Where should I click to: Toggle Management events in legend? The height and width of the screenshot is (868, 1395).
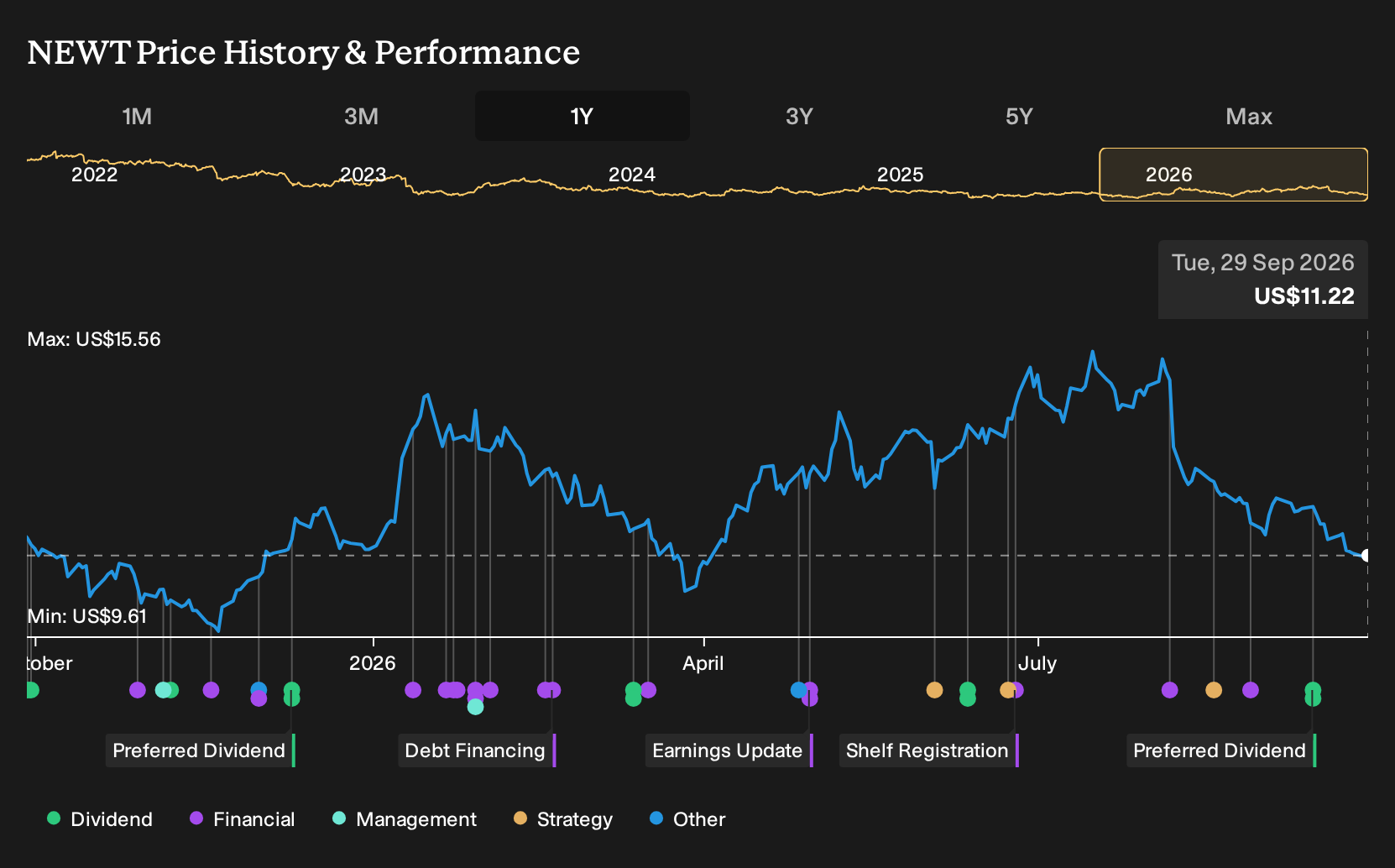tap(405, 819)
